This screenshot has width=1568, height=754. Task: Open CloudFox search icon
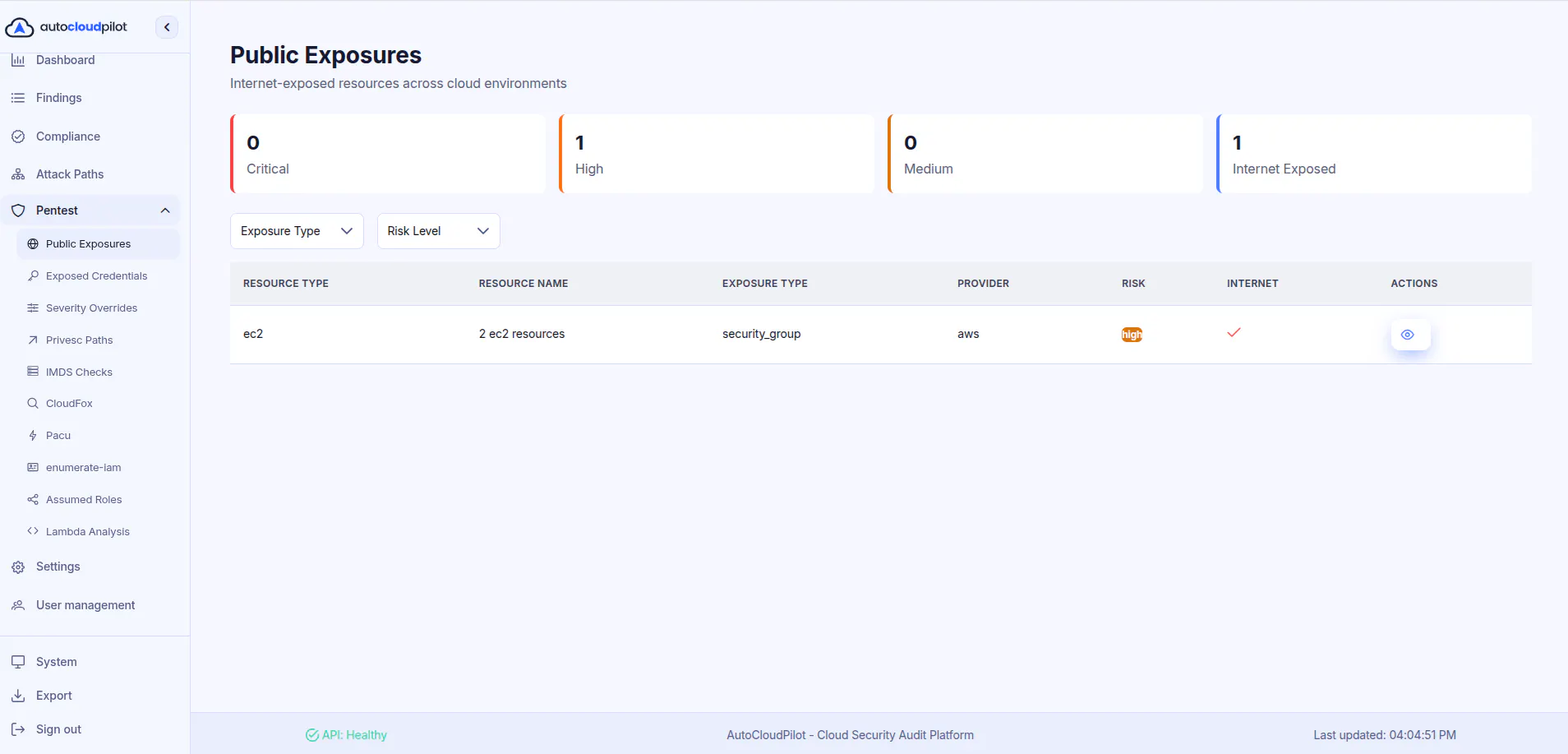[33, 404]
